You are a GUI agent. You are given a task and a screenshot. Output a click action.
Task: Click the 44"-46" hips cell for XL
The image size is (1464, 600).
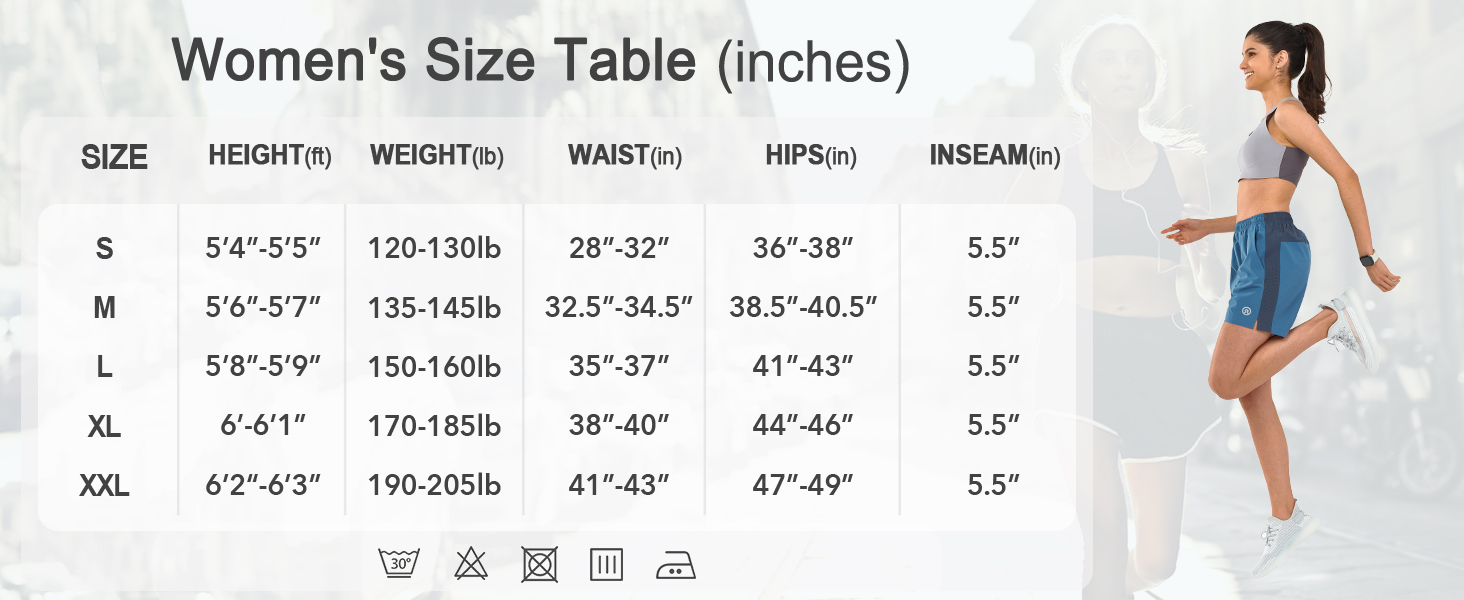(x=803, y=426)
